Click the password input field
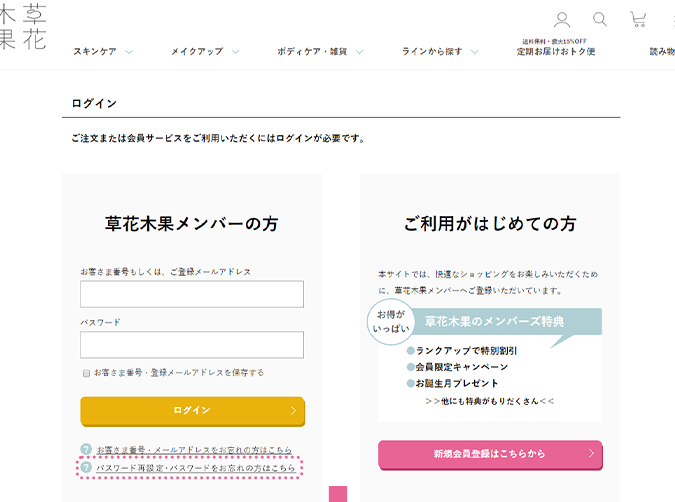This screenshot has width=675, height=502. click(192, 345)
